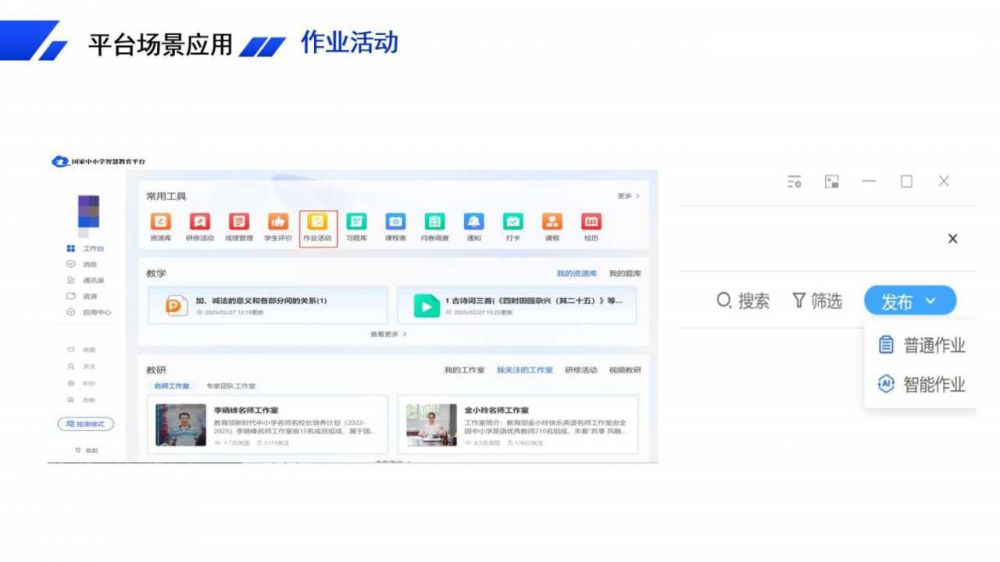The height and width of the screenshot is (562, 1000).
Task: Switch to the 专家团队工作室 tab
Action: click(x=231, y=385)
